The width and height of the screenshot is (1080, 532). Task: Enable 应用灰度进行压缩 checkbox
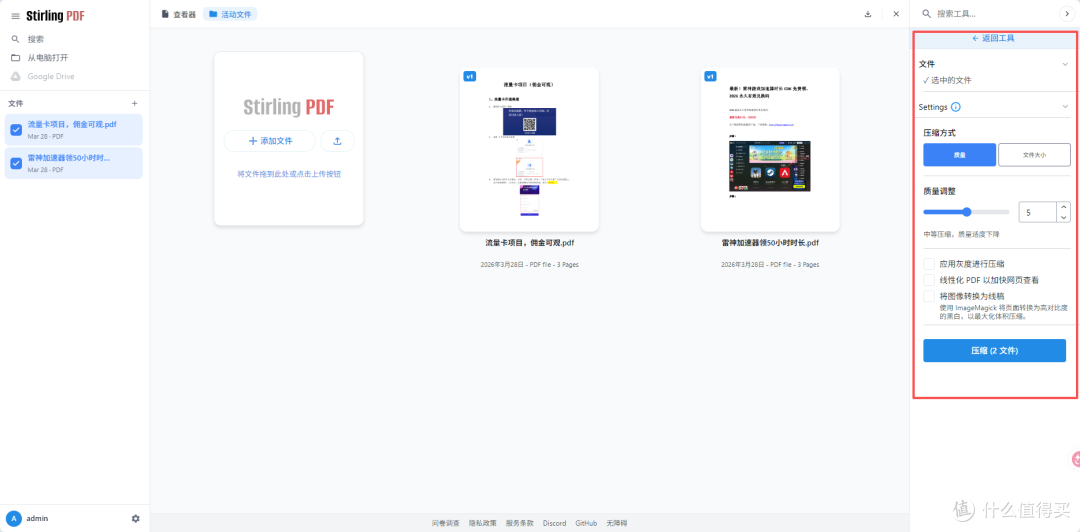pyautogui.click(x=929, y=263)
